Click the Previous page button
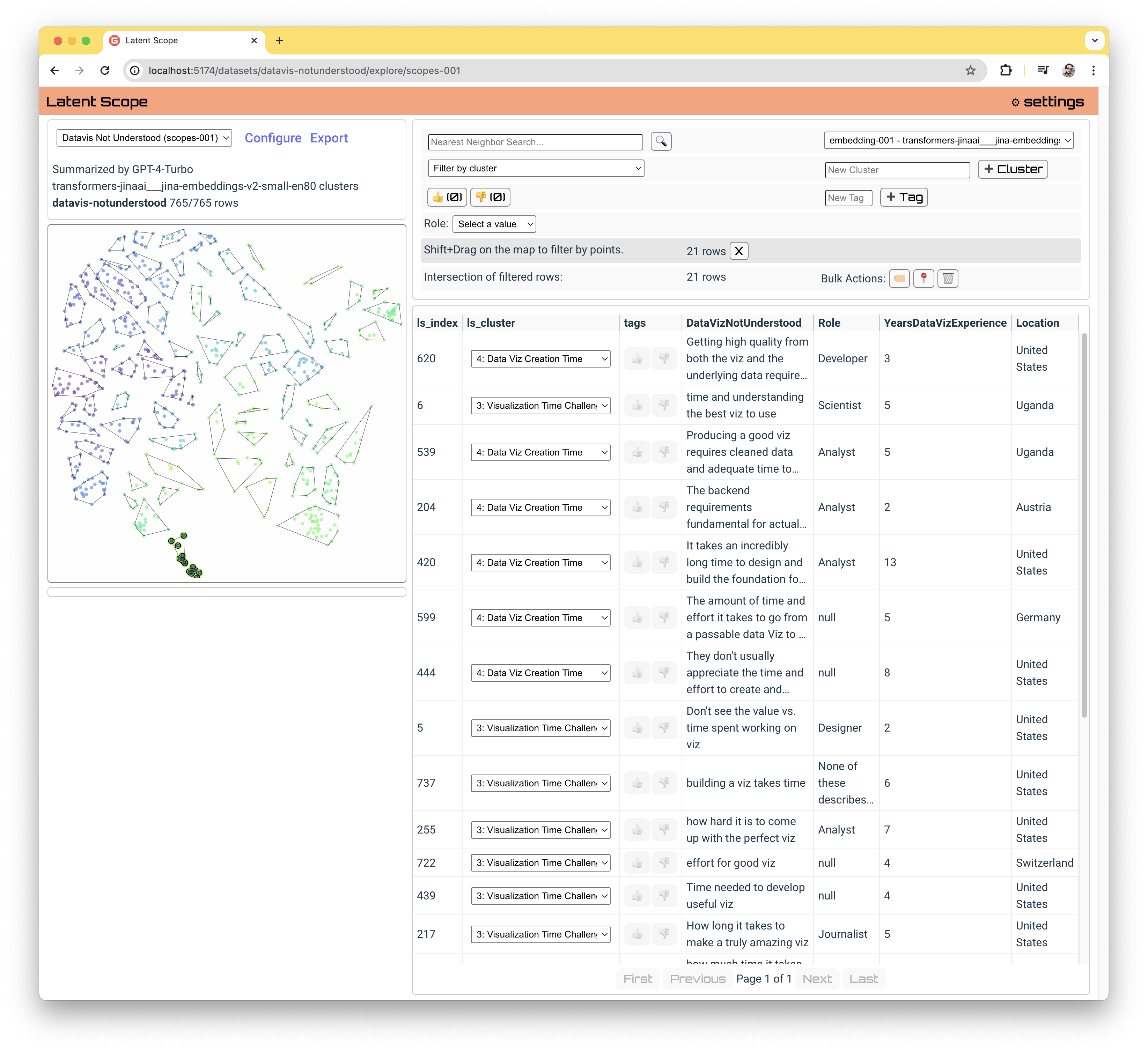Viewport: 1148px width, 1052px height. point(698,979)
